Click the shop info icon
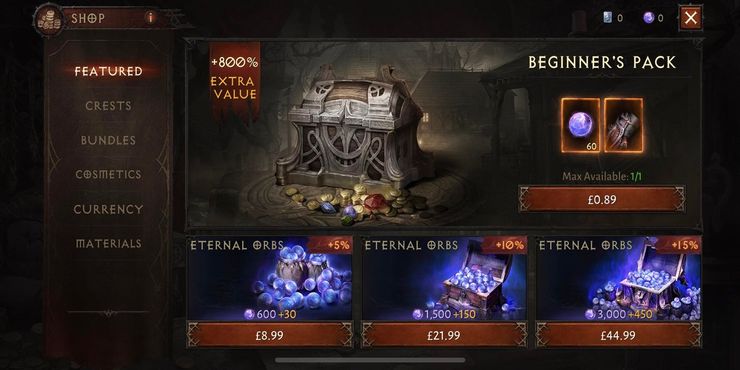Viewport: 740px width, 370px height. pyautogui.click(x=151, y=18)
